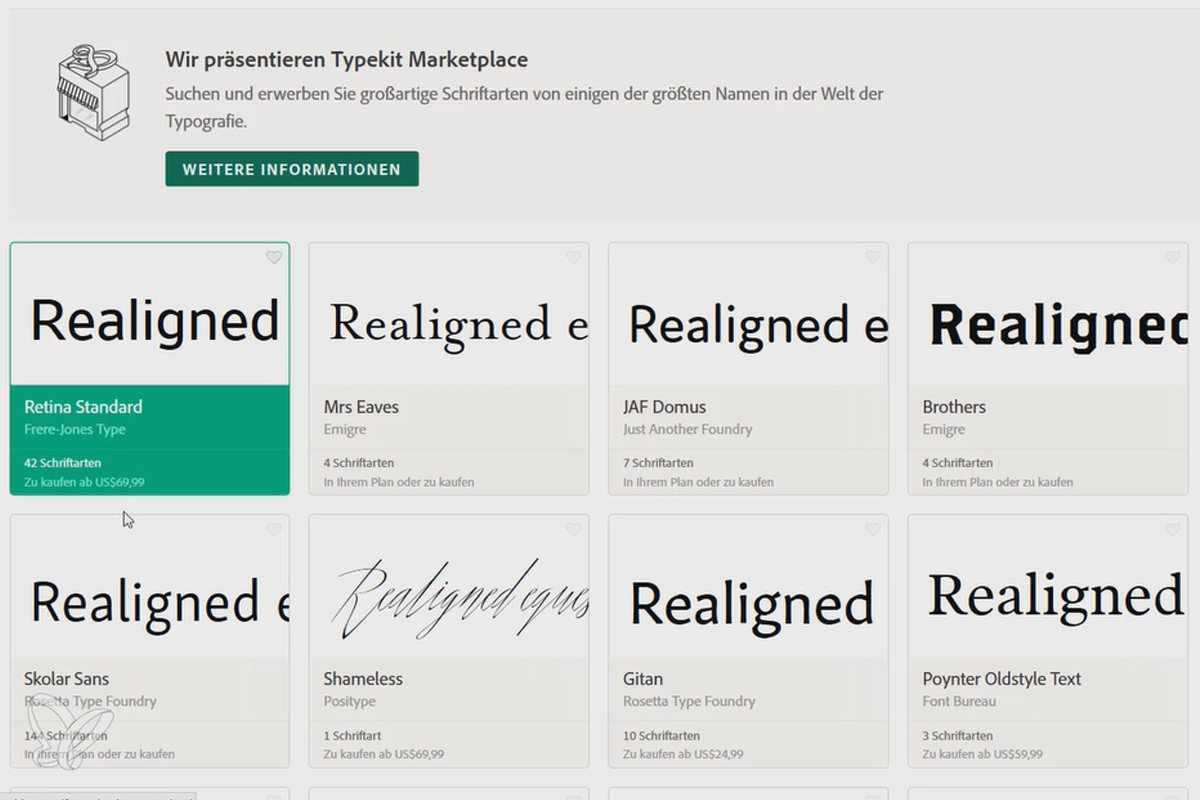Click the Gitan font name
Image resolution: width=1200 pixels, height=800 pixels.
[643, 679]
